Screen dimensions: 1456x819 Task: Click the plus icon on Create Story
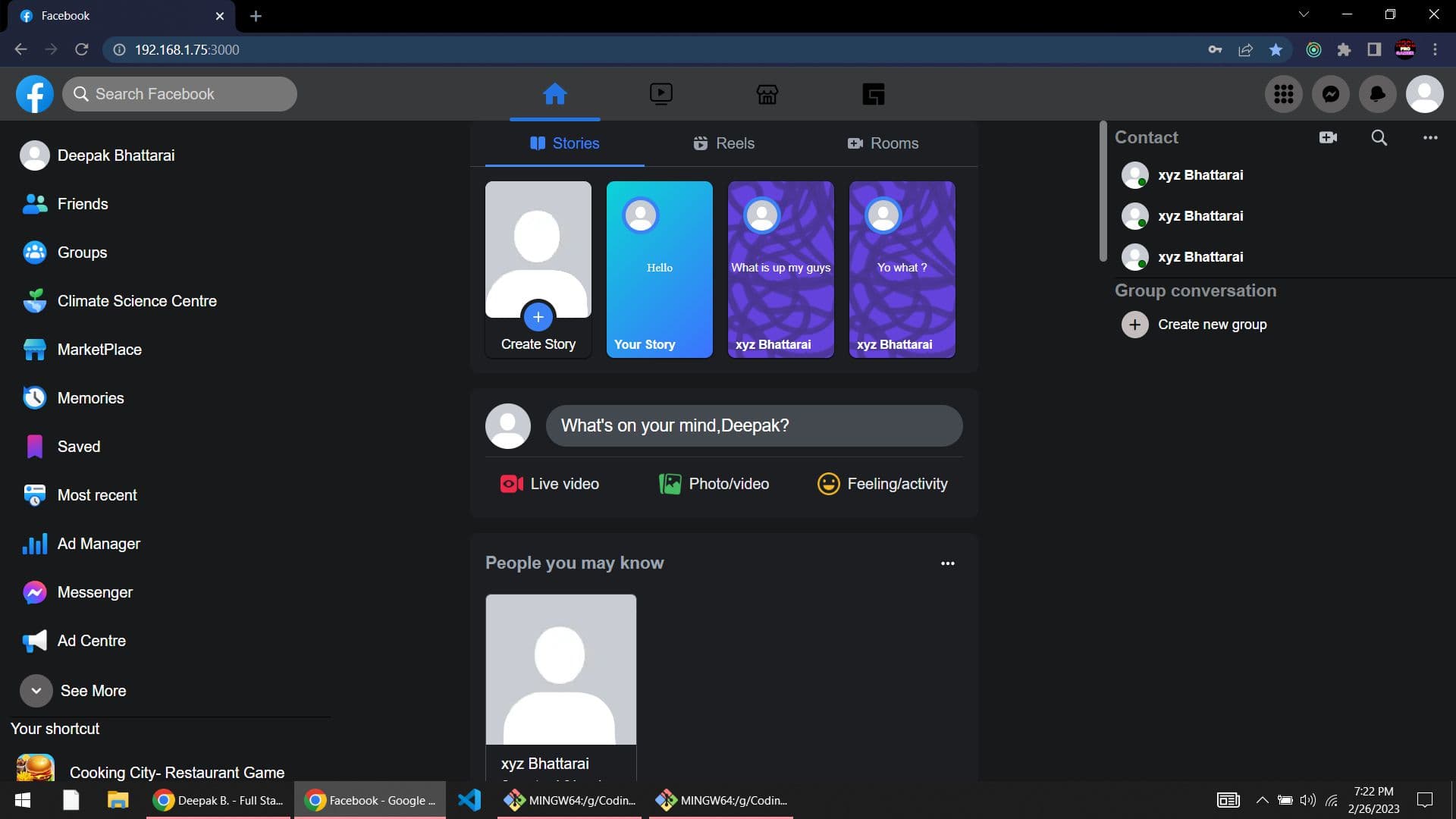pos(538,317)
